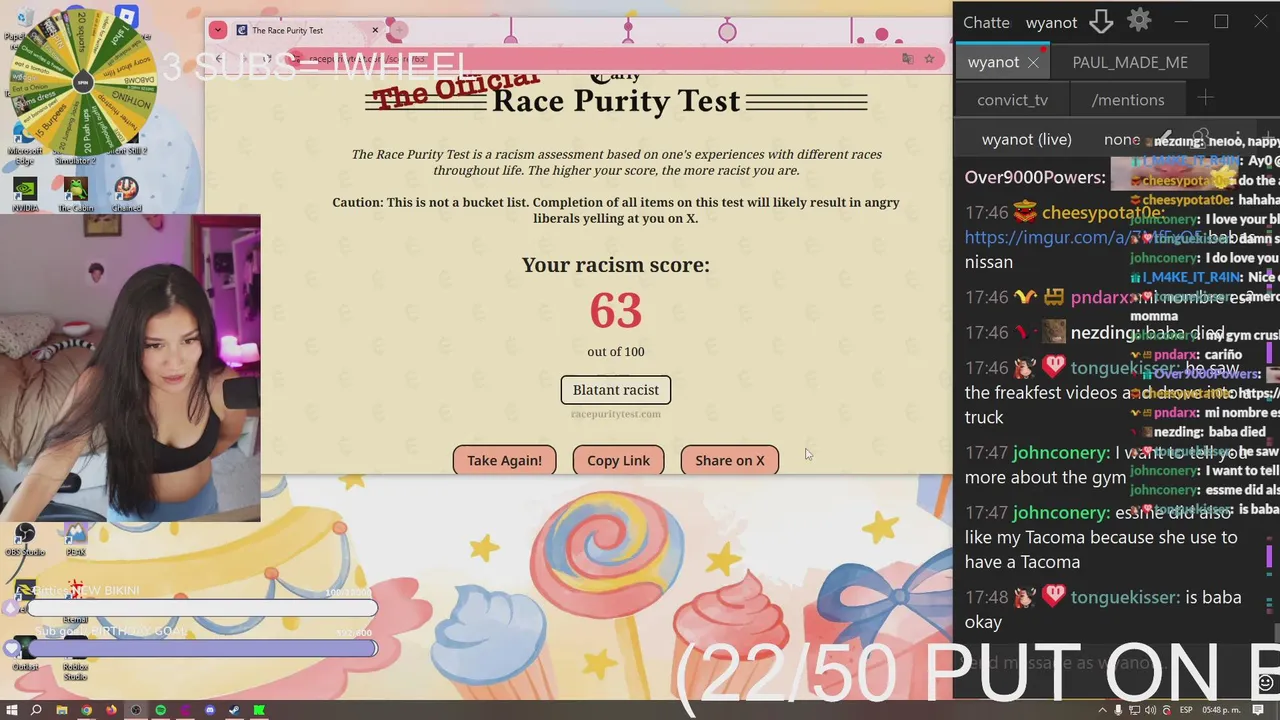Open NVIDIA desktop icon
Image resolution: width=1280 pixels, height=720 pixels.
25,195
